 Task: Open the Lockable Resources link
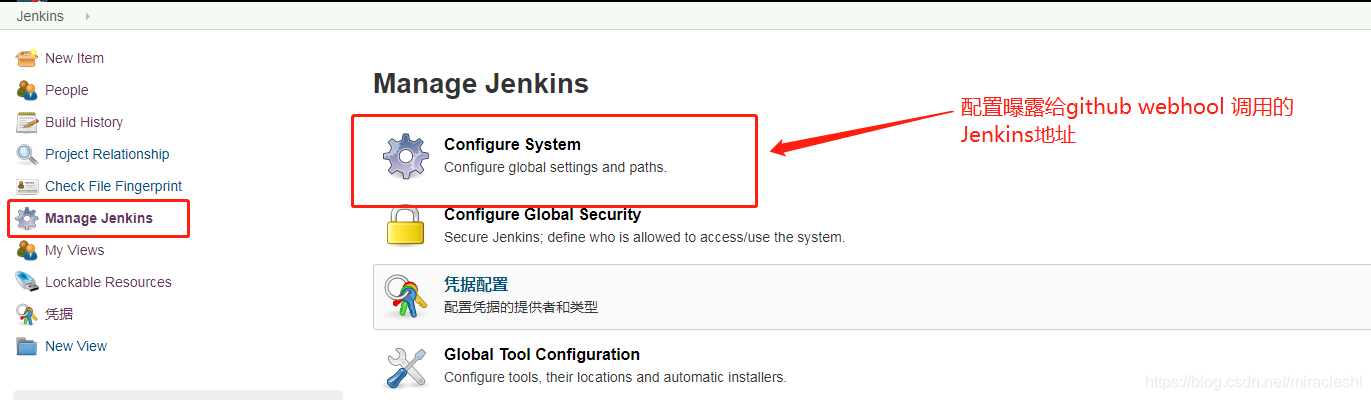coord(108,282)
